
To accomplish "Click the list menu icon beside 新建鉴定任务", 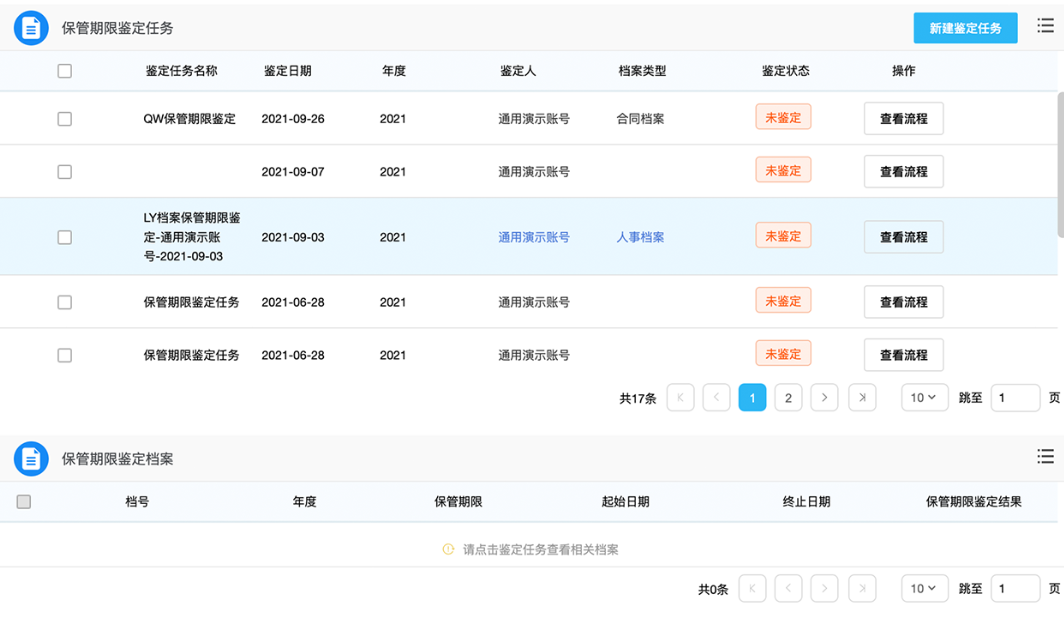I will [1045, 26].
